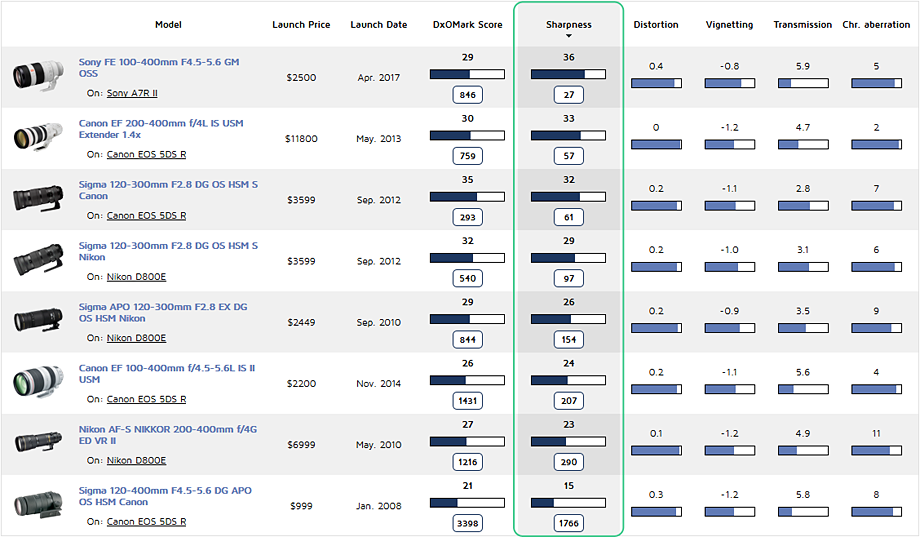920x537 pixels.
Task: Sort by the Launch Date column header
Action: coord(378,25)
